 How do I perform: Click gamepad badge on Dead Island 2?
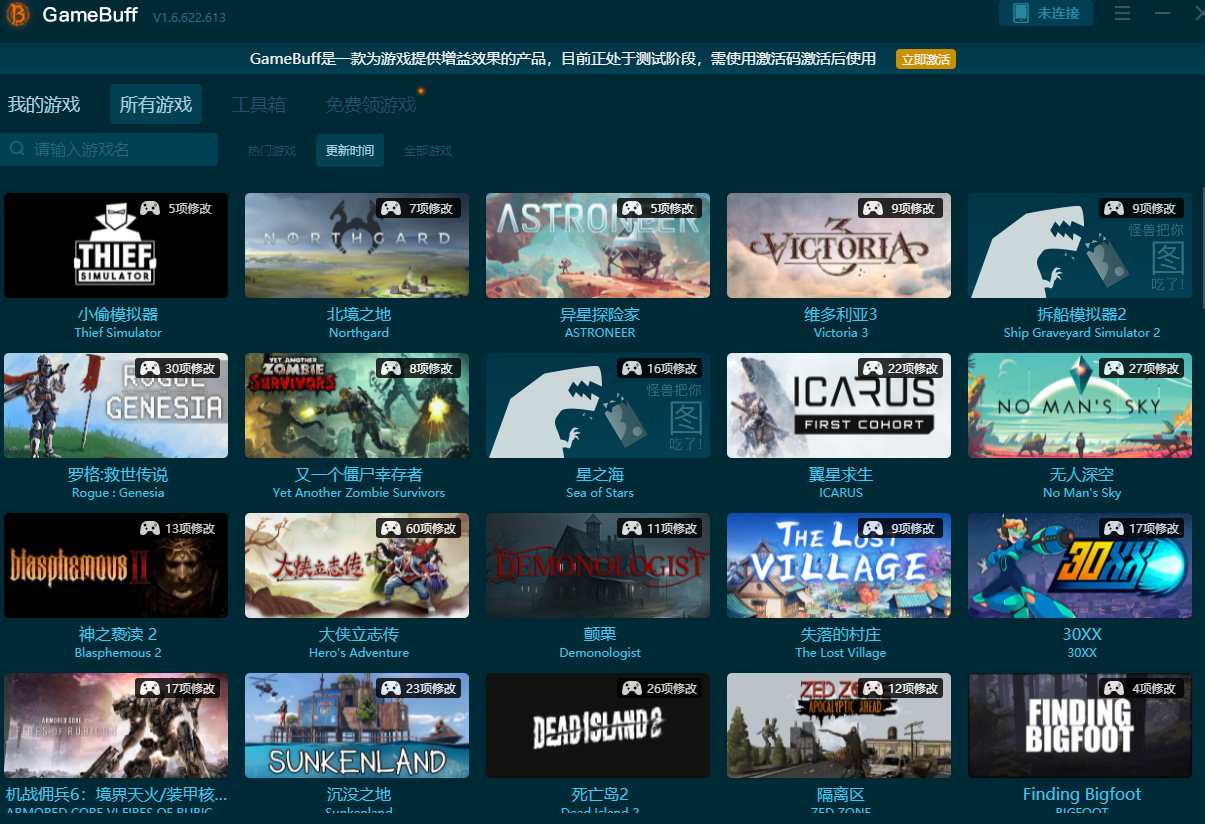[632, 688]
